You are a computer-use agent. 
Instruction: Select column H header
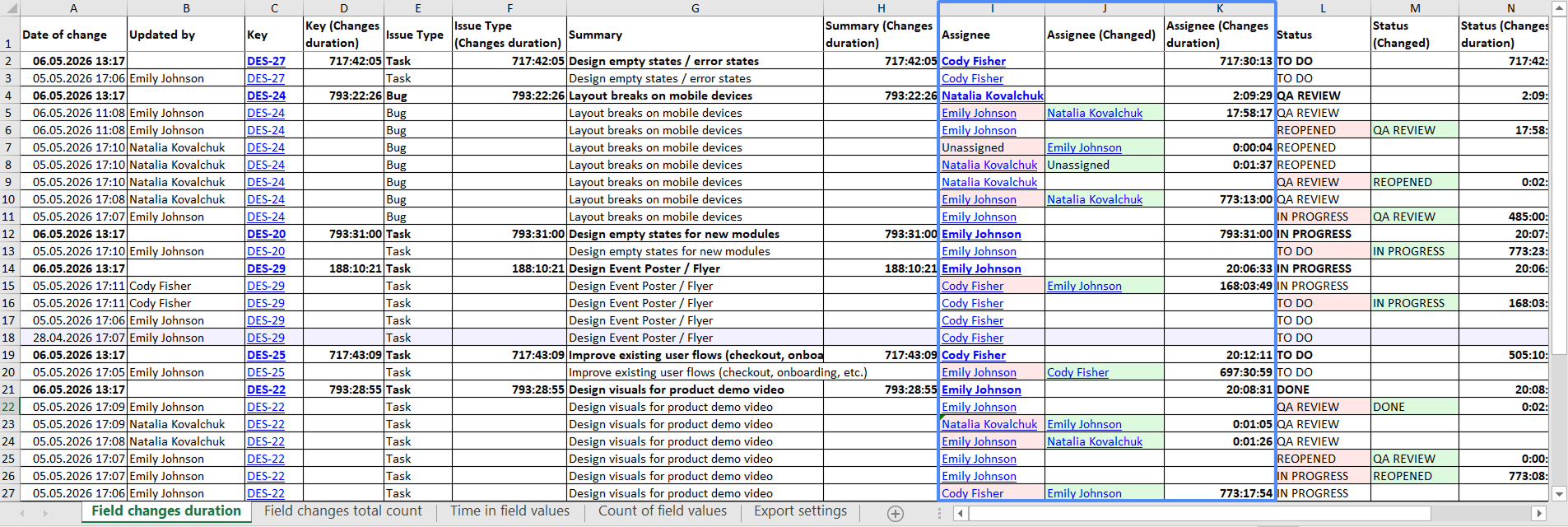pos(881,8)
